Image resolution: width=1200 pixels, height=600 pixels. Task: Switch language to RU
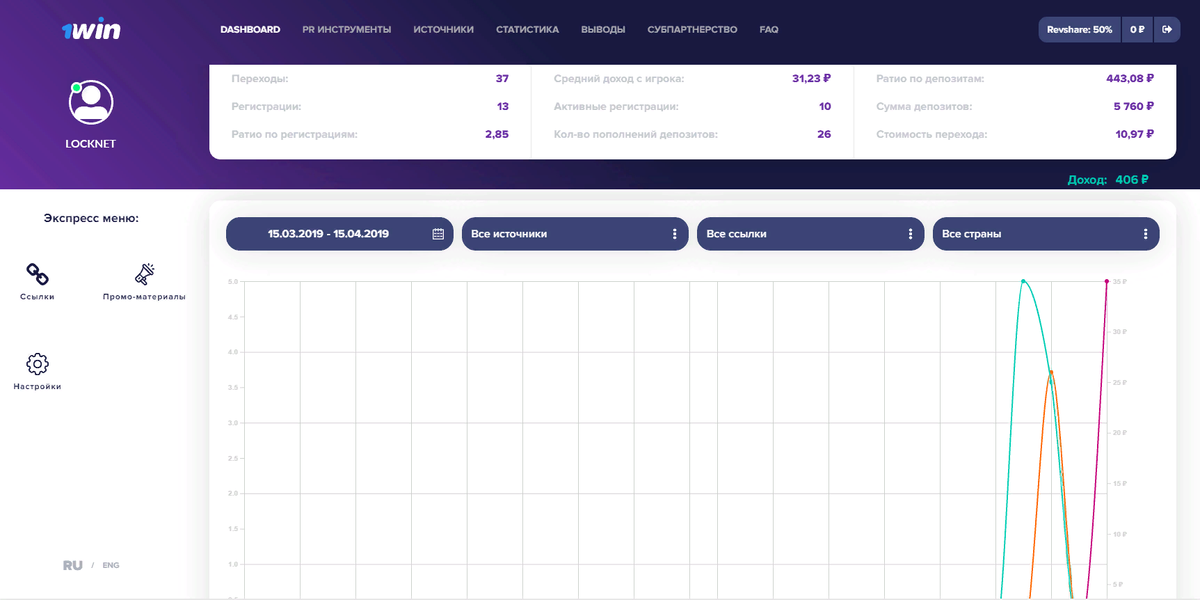(x=72, y=565)
